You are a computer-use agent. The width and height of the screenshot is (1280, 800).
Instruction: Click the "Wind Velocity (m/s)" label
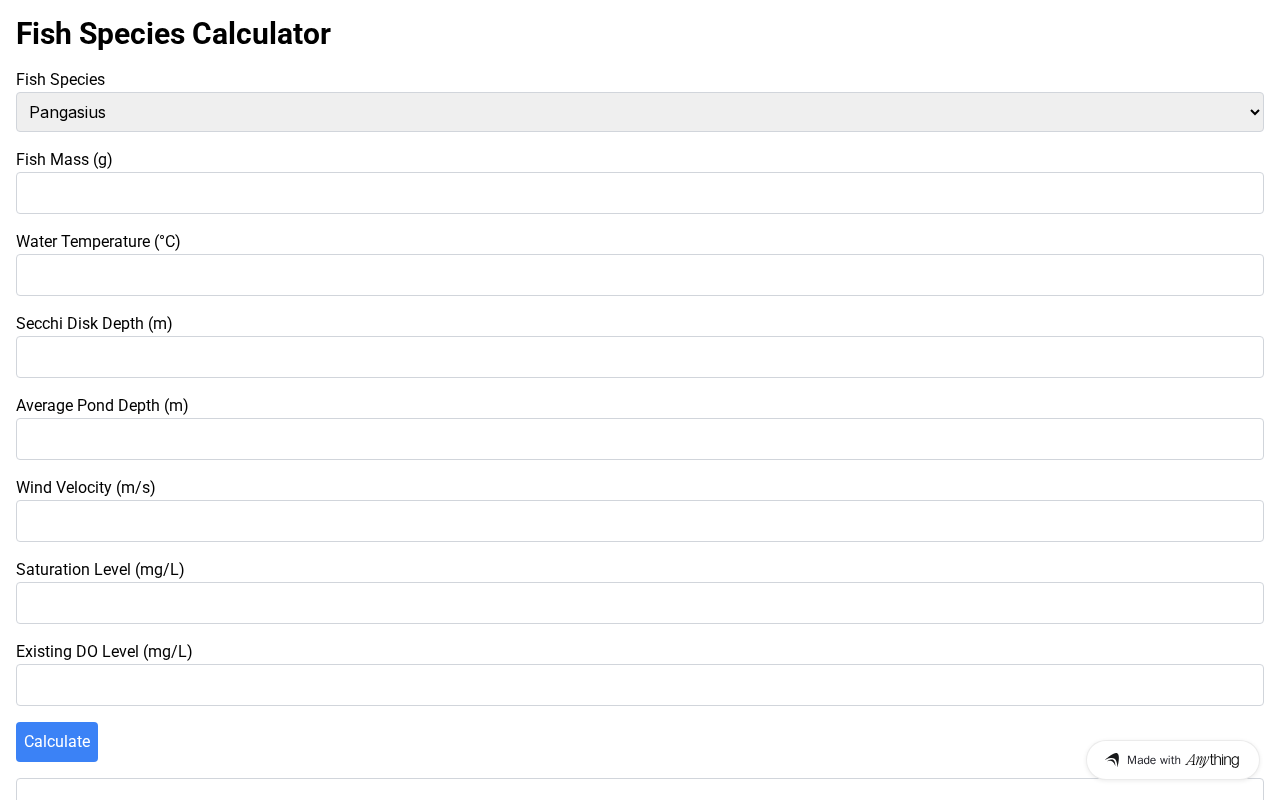tap(86, 488)
